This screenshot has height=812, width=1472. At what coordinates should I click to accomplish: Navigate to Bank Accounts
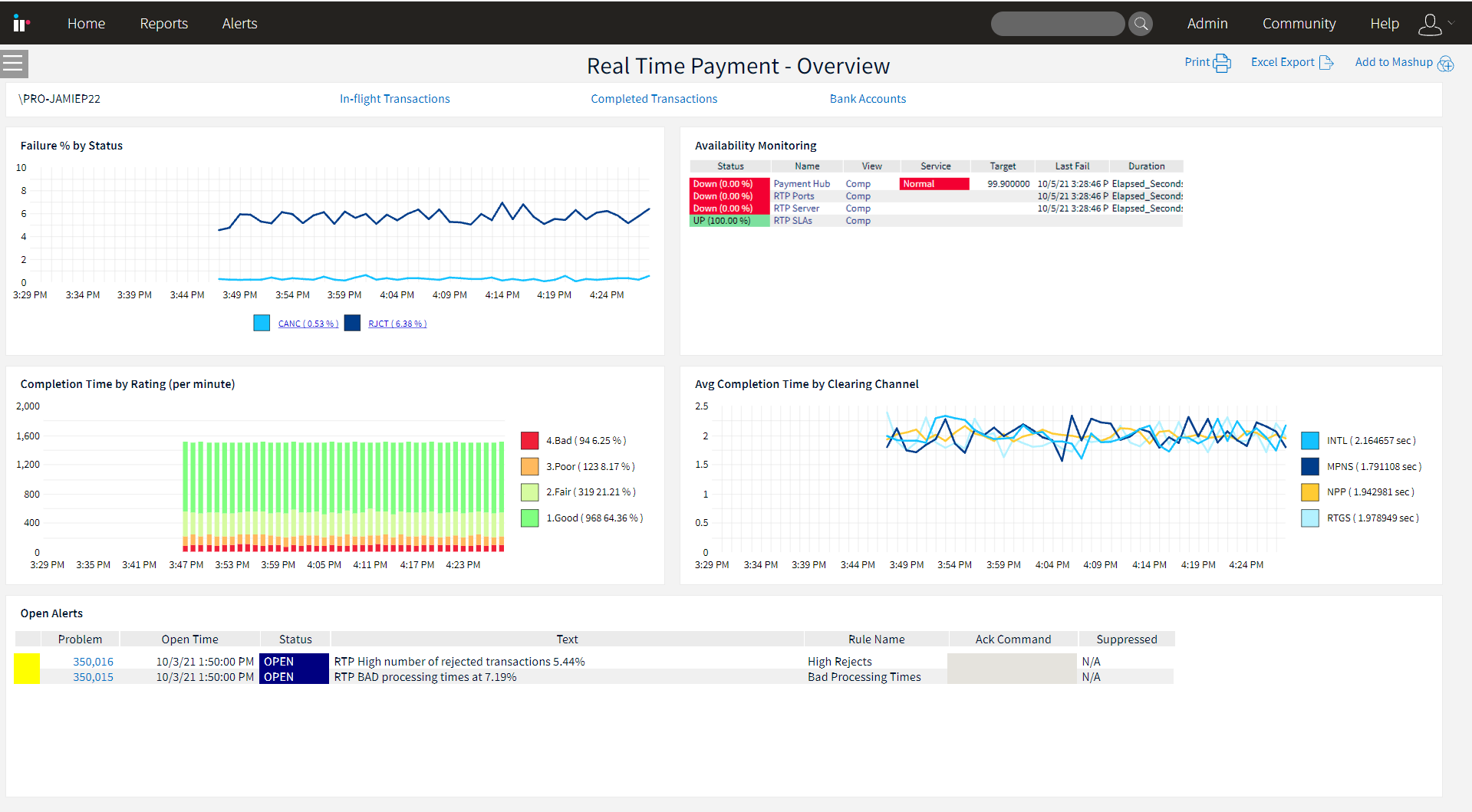(868, 98)
